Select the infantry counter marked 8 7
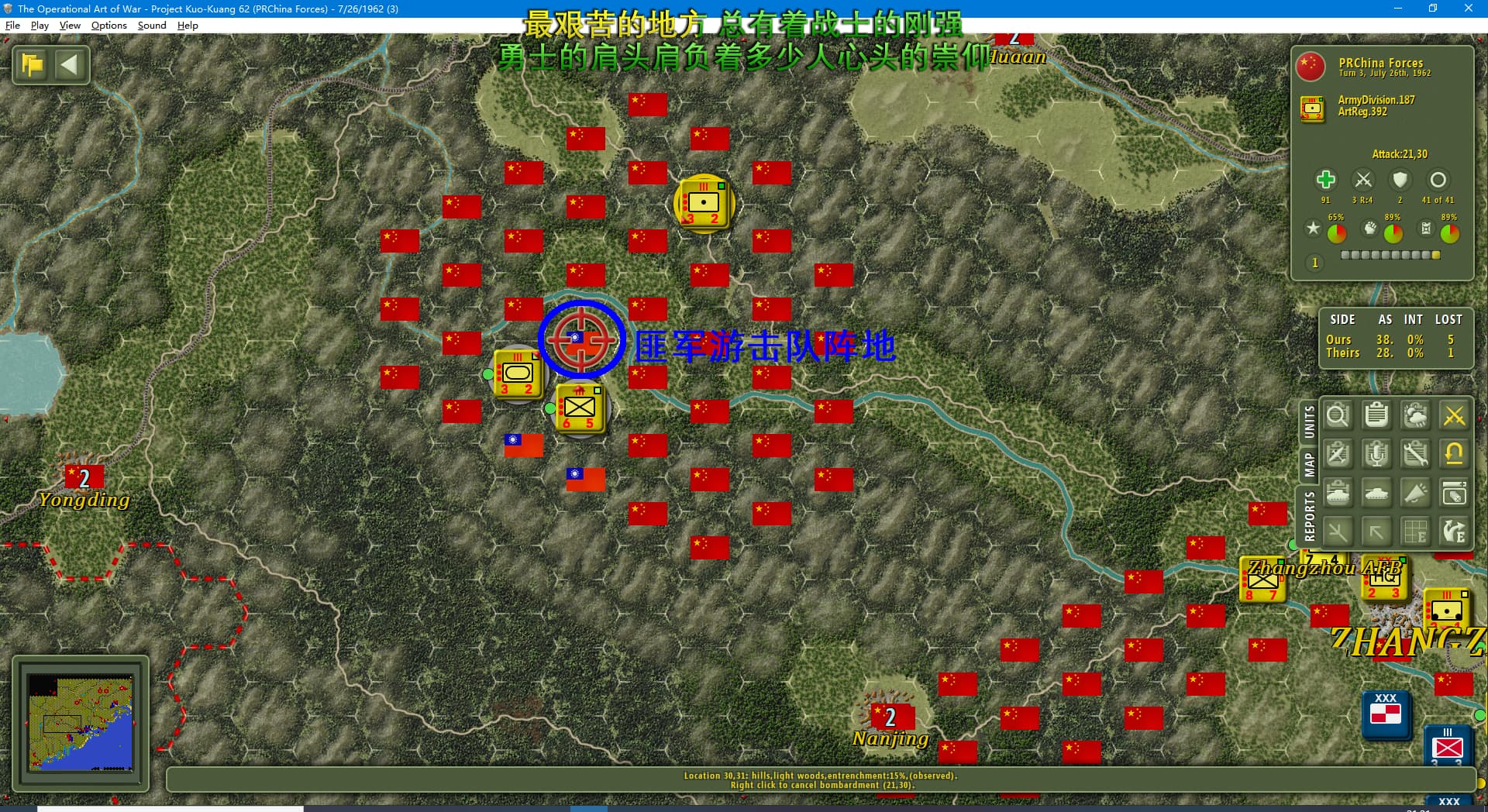The width and height of the screenshot is (1488, 812). (1262, 580)
